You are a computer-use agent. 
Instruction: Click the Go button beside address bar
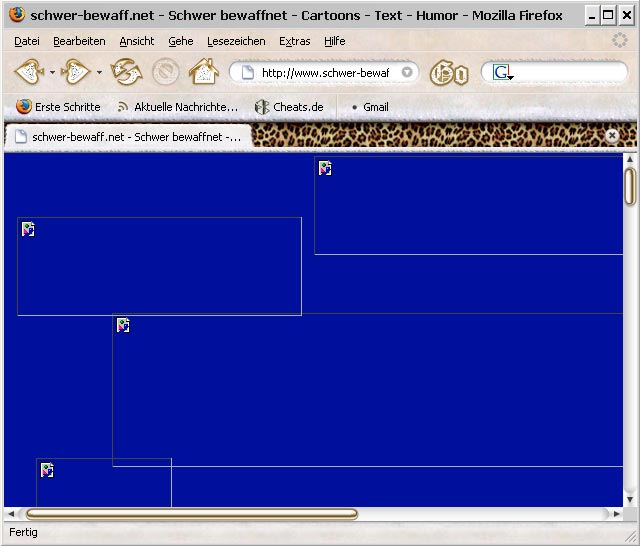tap(448, 73)
